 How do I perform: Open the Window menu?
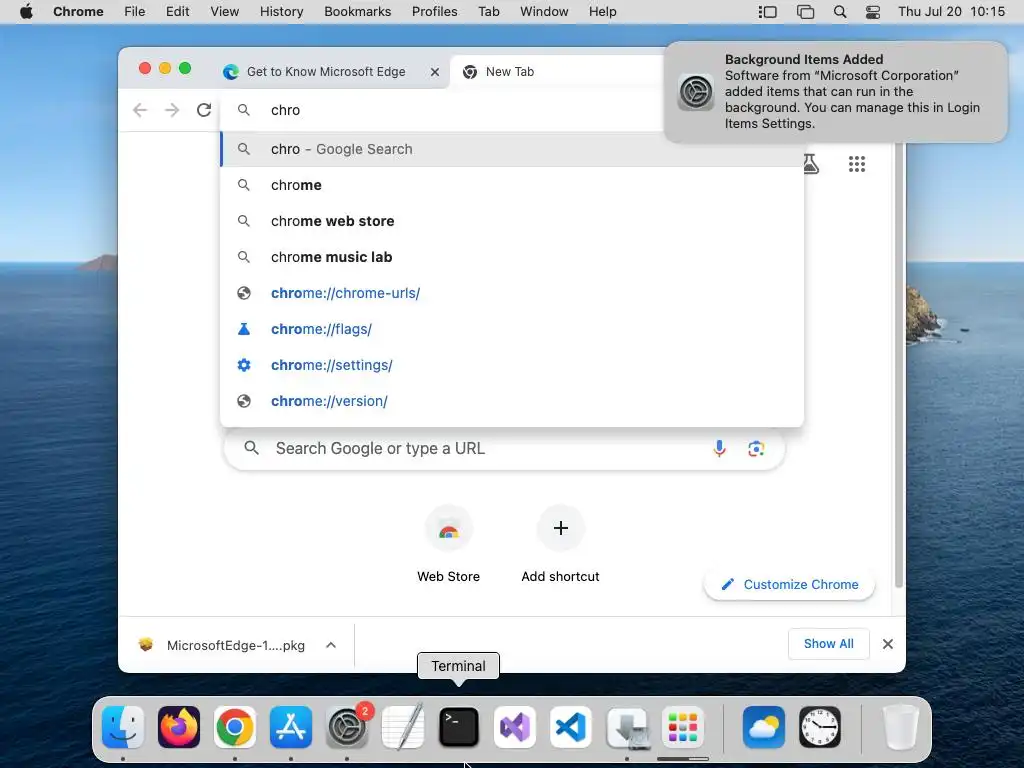544,12
